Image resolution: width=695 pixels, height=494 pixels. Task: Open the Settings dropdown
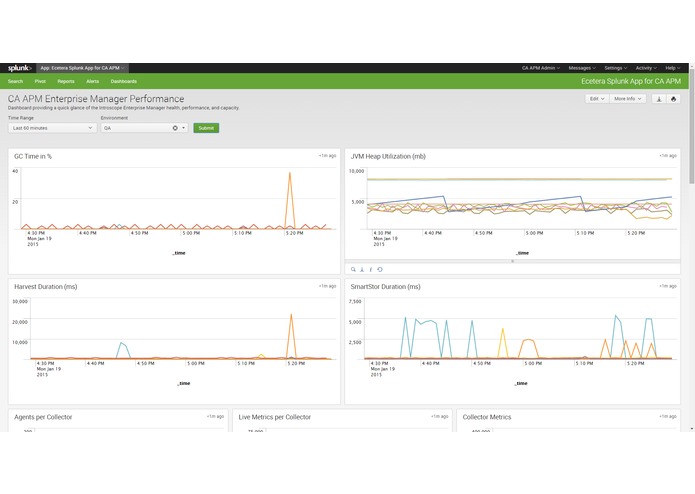coord(616,68)
